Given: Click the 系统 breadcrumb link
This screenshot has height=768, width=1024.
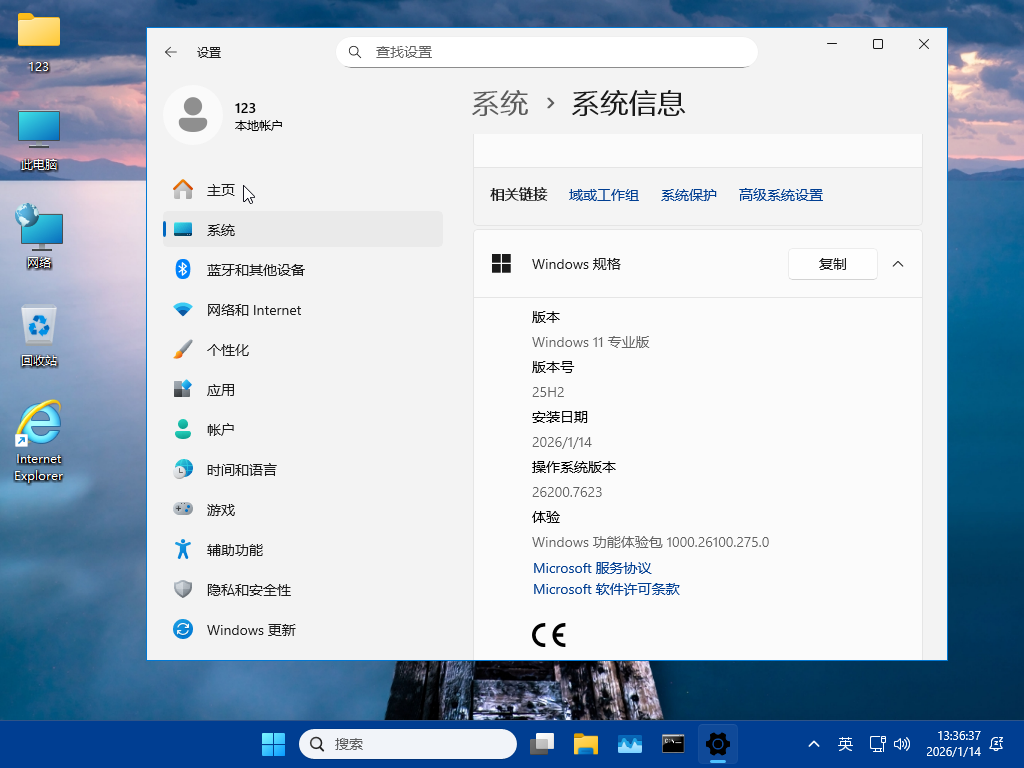Looking at the screenshot, I should click(500, 103).
